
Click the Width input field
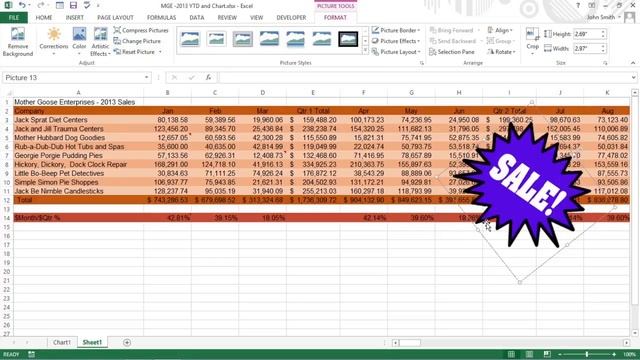coord(587,49)
